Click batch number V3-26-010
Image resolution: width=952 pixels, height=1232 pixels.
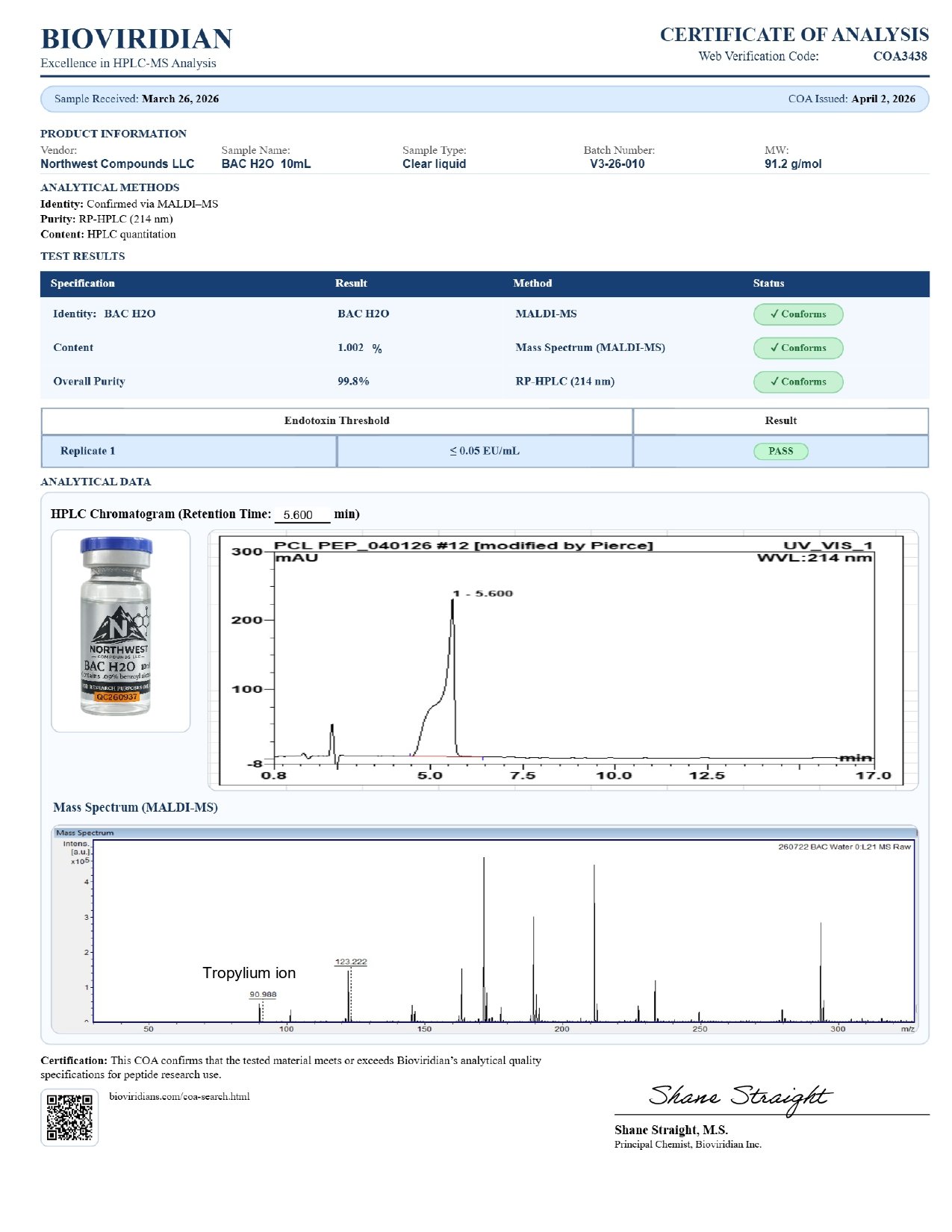617,164
